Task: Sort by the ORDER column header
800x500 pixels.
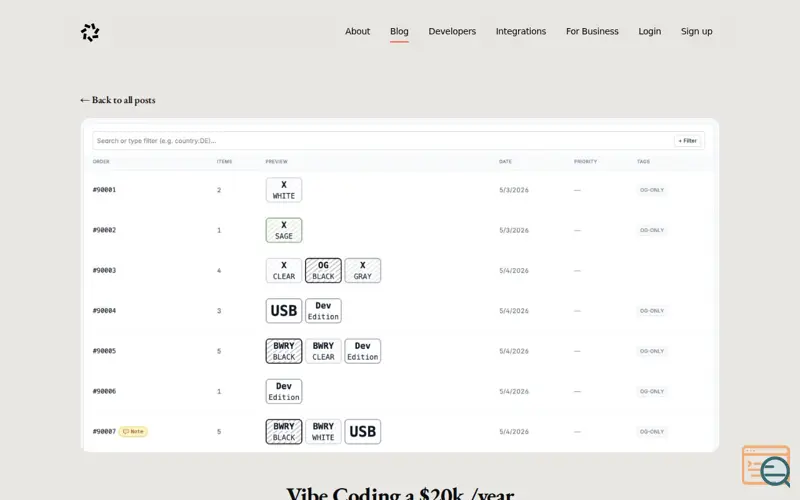Action: [101, 162]
